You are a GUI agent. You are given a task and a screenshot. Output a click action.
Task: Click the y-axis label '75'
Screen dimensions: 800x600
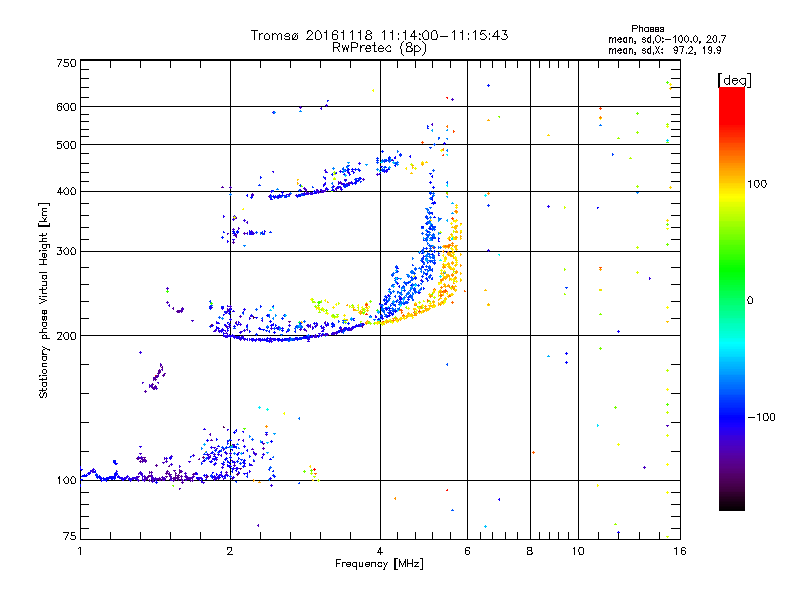tap(70, 536)
